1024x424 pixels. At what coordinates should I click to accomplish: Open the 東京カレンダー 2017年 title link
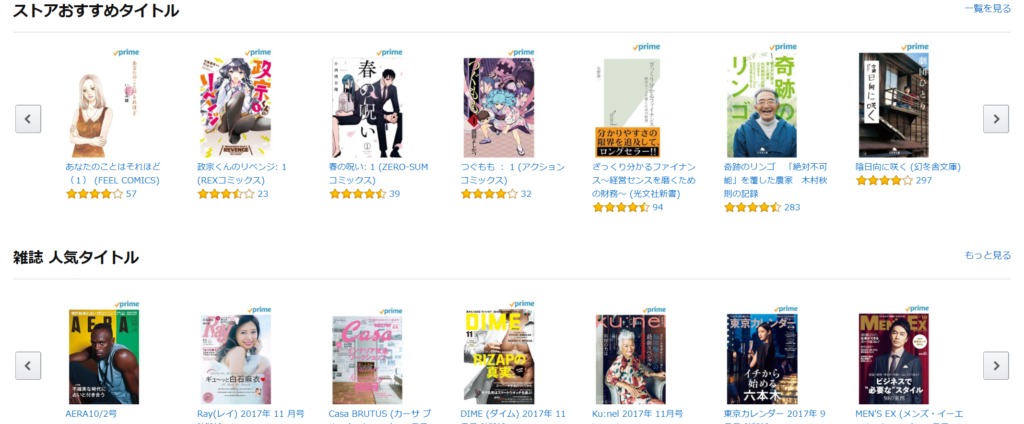pyautogui.click(x=775, y=414)
